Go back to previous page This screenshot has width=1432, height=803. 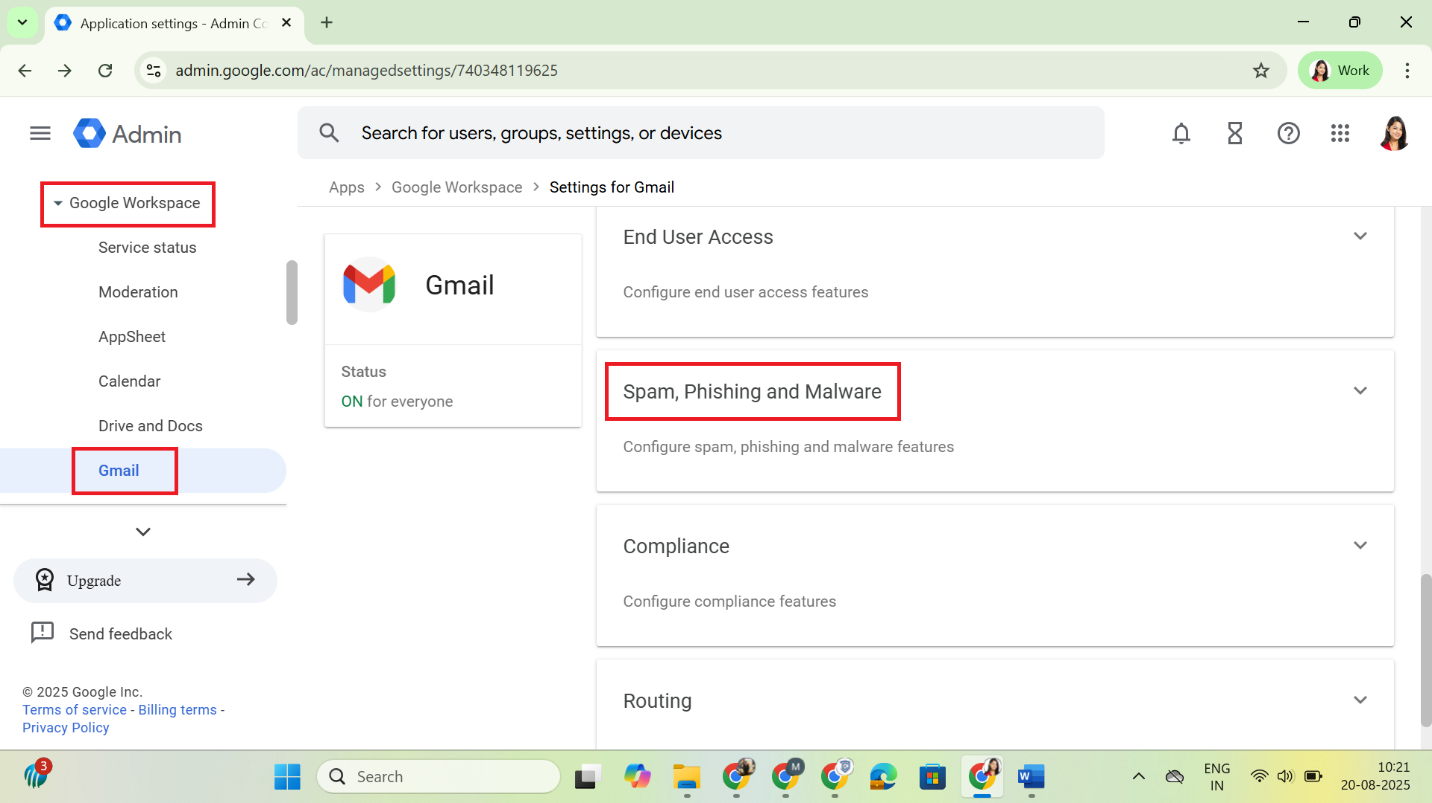pyautogui.click(x=25, y=70)
